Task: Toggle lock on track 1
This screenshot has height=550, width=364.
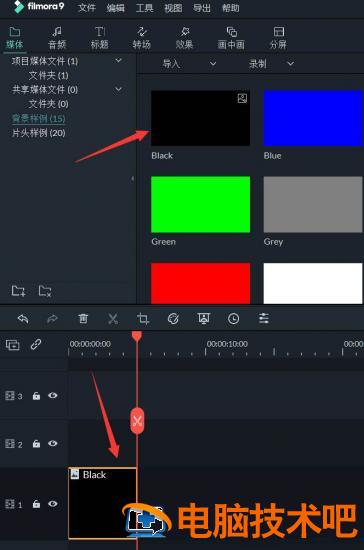Action: 36,504
